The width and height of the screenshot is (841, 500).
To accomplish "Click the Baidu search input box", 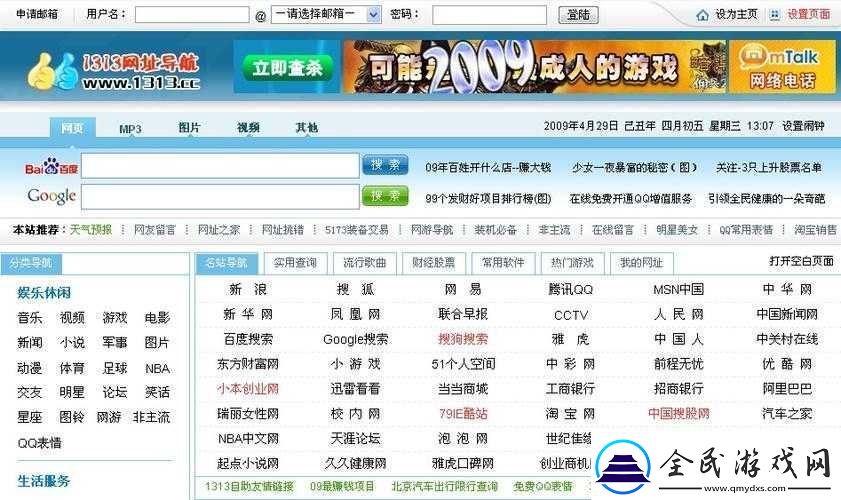I will click(x=220, y=166).
